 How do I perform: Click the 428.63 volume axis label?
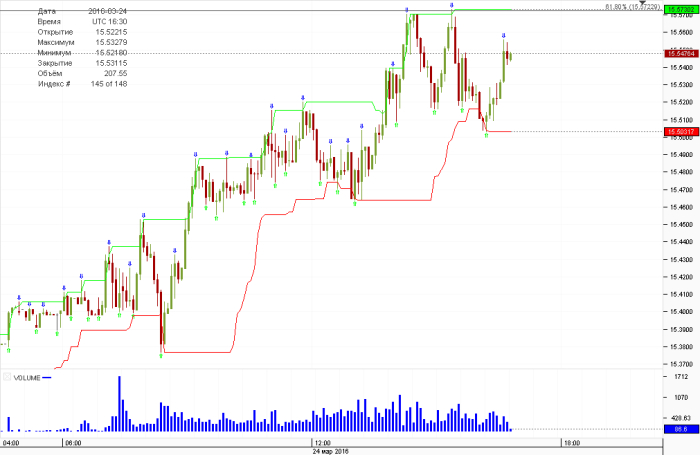[x=681, y=418]
